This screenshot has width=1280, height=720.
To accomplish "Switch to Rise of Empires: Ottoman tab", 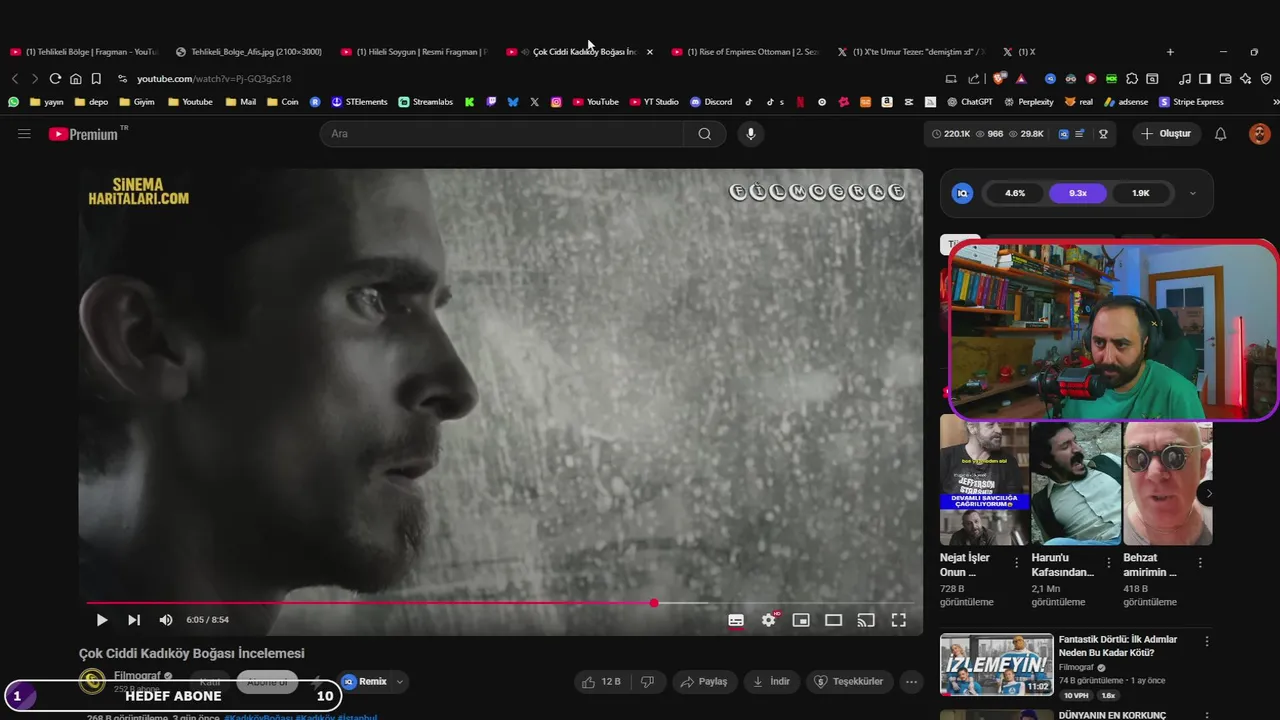I will point(745,52).
